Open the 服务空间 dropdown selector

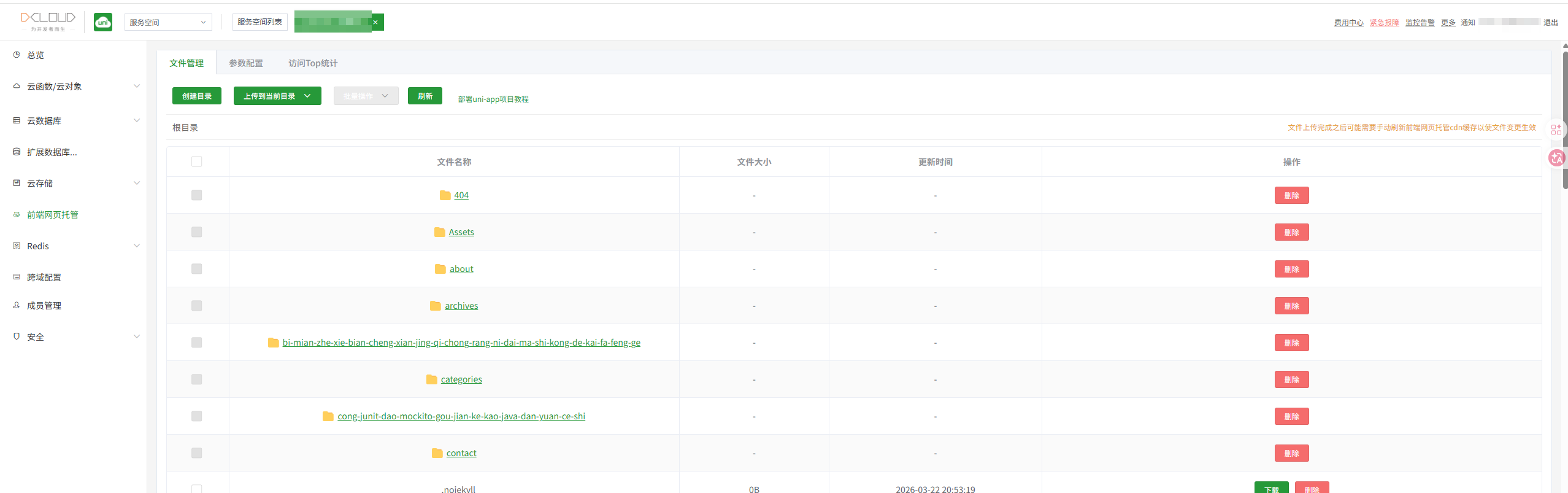[x=168, y=23]
